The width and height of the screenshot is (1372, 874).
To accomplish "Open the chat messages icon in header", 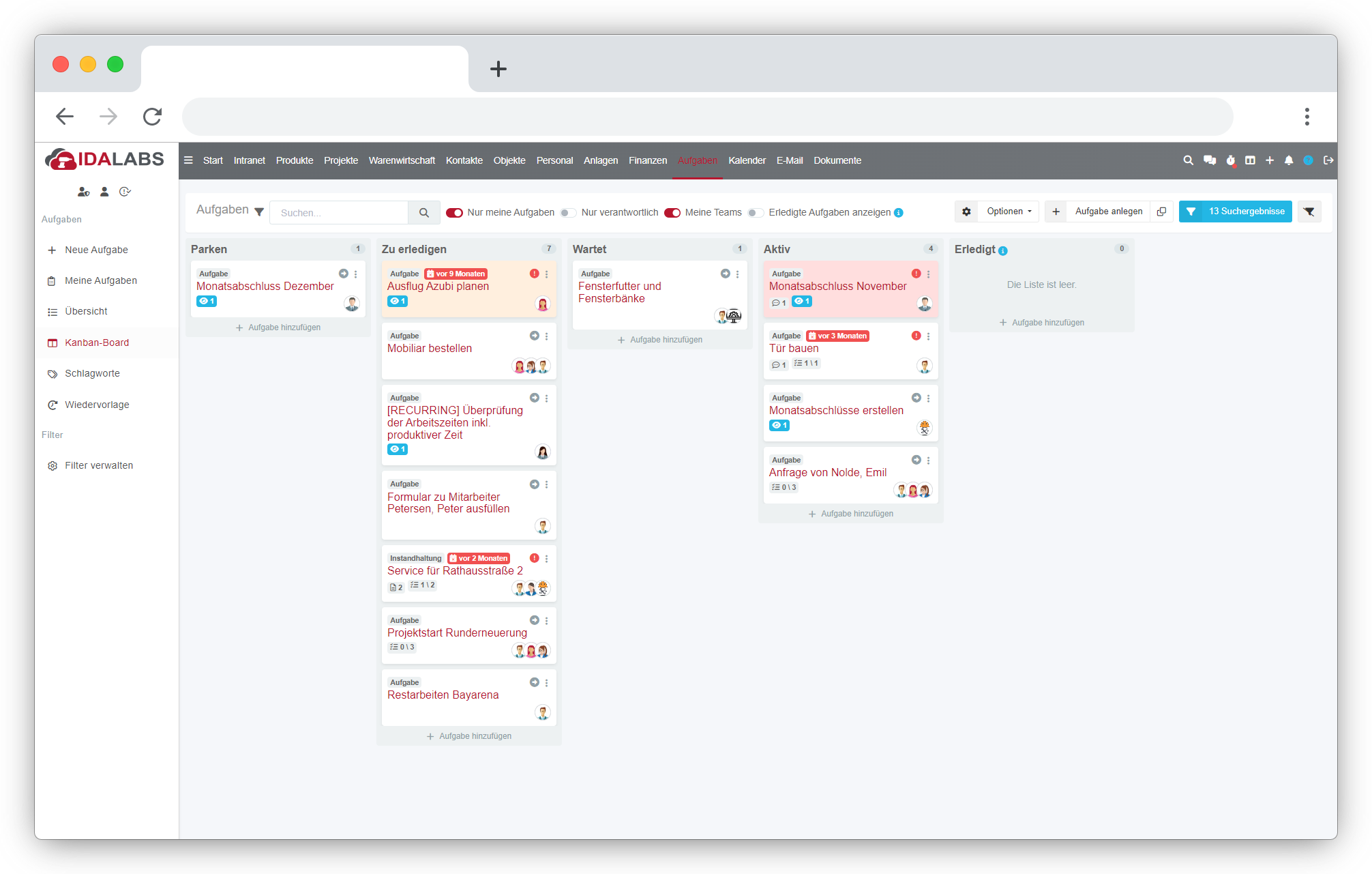I will tap(1209, 160).
